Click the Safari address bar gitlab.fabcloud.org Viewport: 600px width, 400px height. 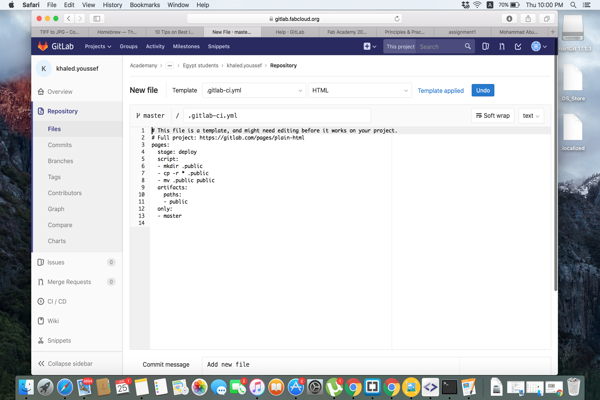294,18
